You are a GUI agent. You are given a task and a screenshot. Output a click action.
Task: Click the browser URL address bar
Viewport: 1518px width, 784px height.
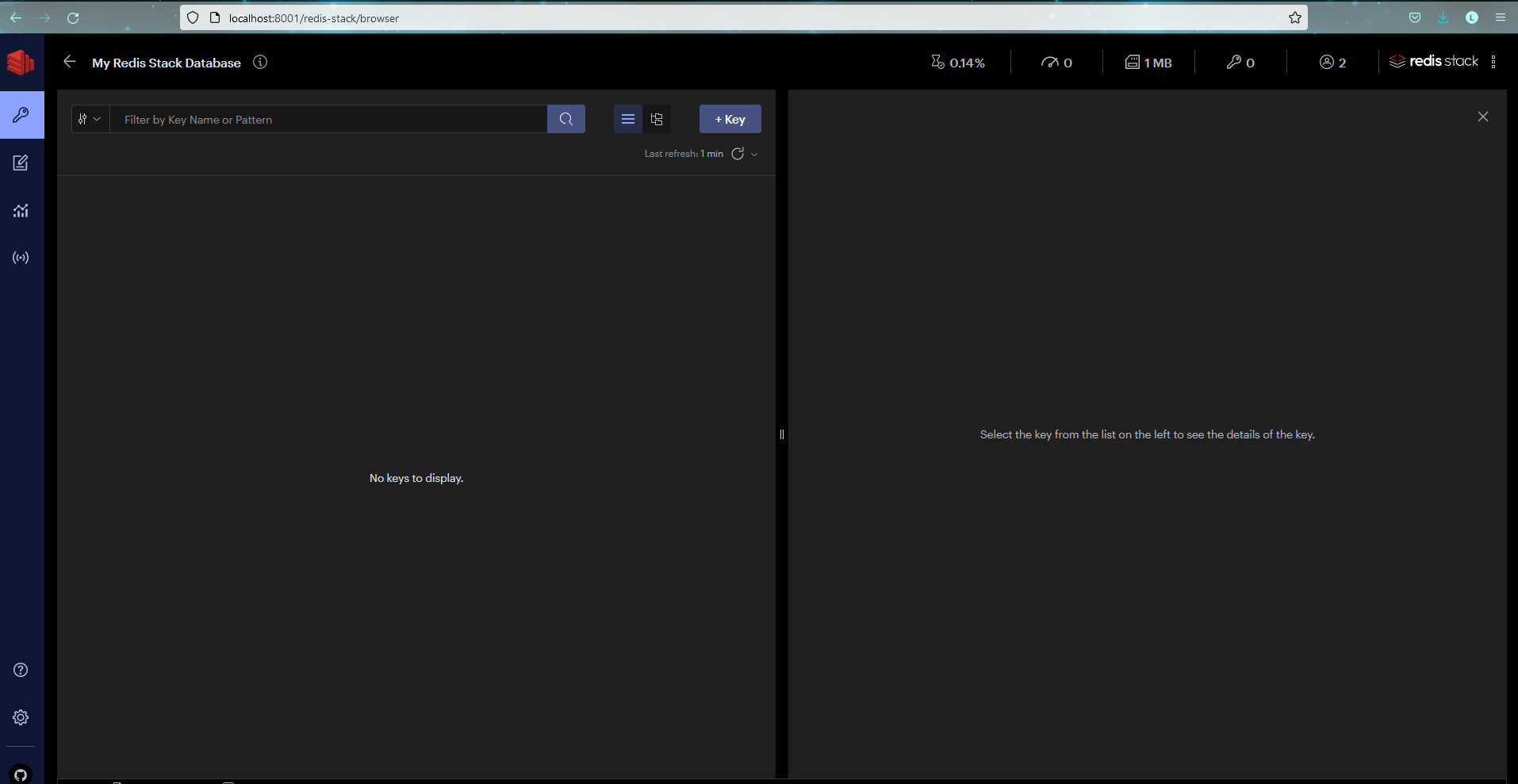click(x=744, y=17)
